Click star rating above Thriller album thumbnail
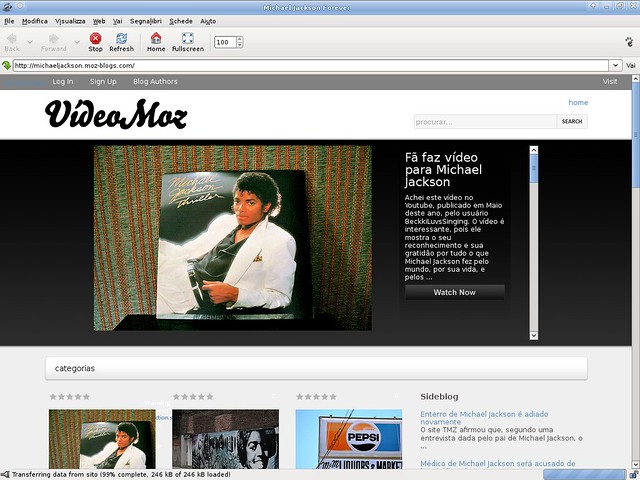This screenshot has width=640, height=480. pyautogui.click(x=69, y=397)
